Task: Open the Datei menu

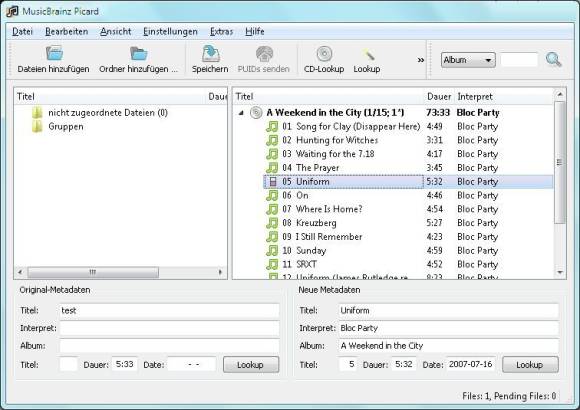Action: pos(23,31)
